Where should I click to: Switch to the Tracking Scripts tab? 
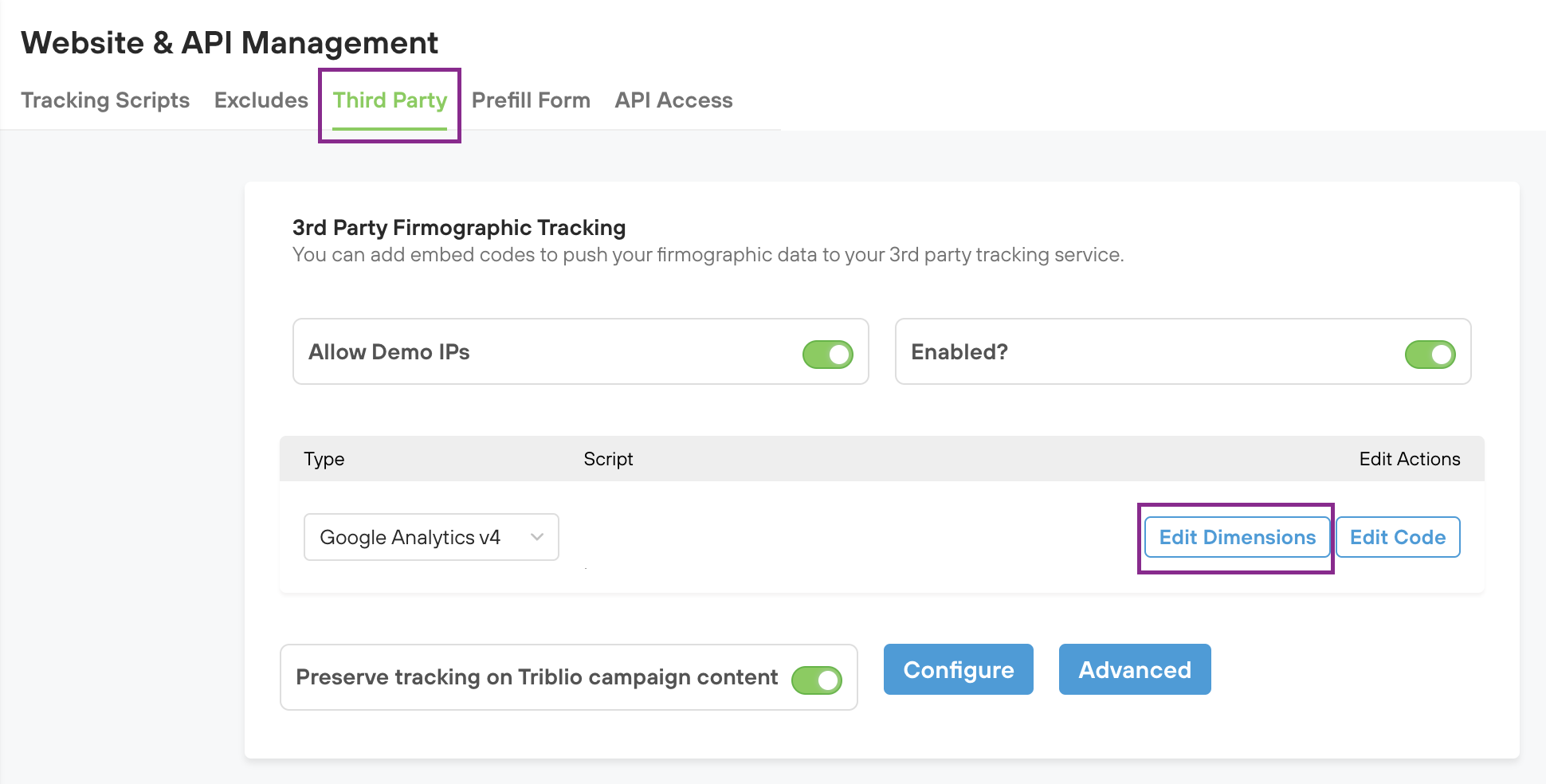105,100
